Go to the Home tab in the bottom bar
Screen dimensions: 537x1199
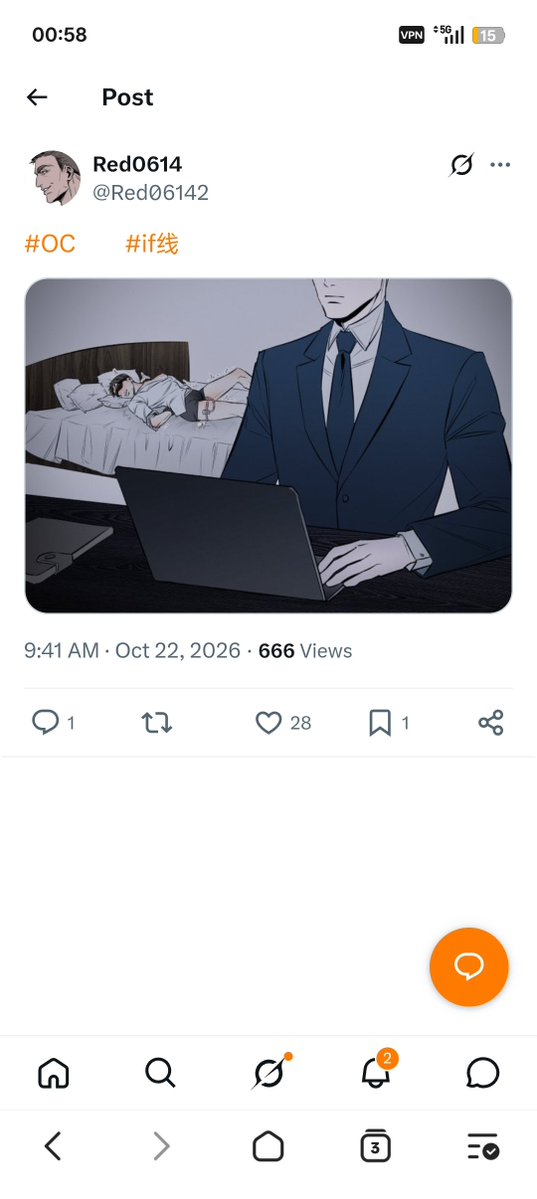click(54, 1073)
